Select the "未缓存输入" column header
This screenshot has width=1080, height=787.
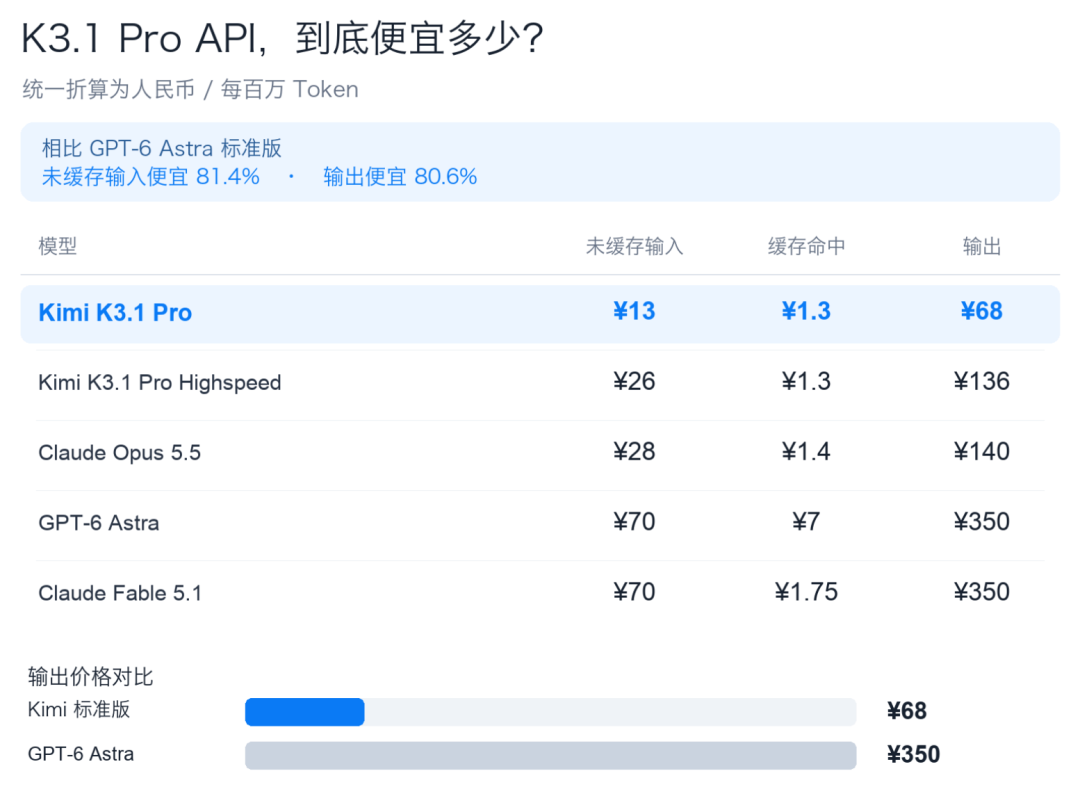click(634, 246)
